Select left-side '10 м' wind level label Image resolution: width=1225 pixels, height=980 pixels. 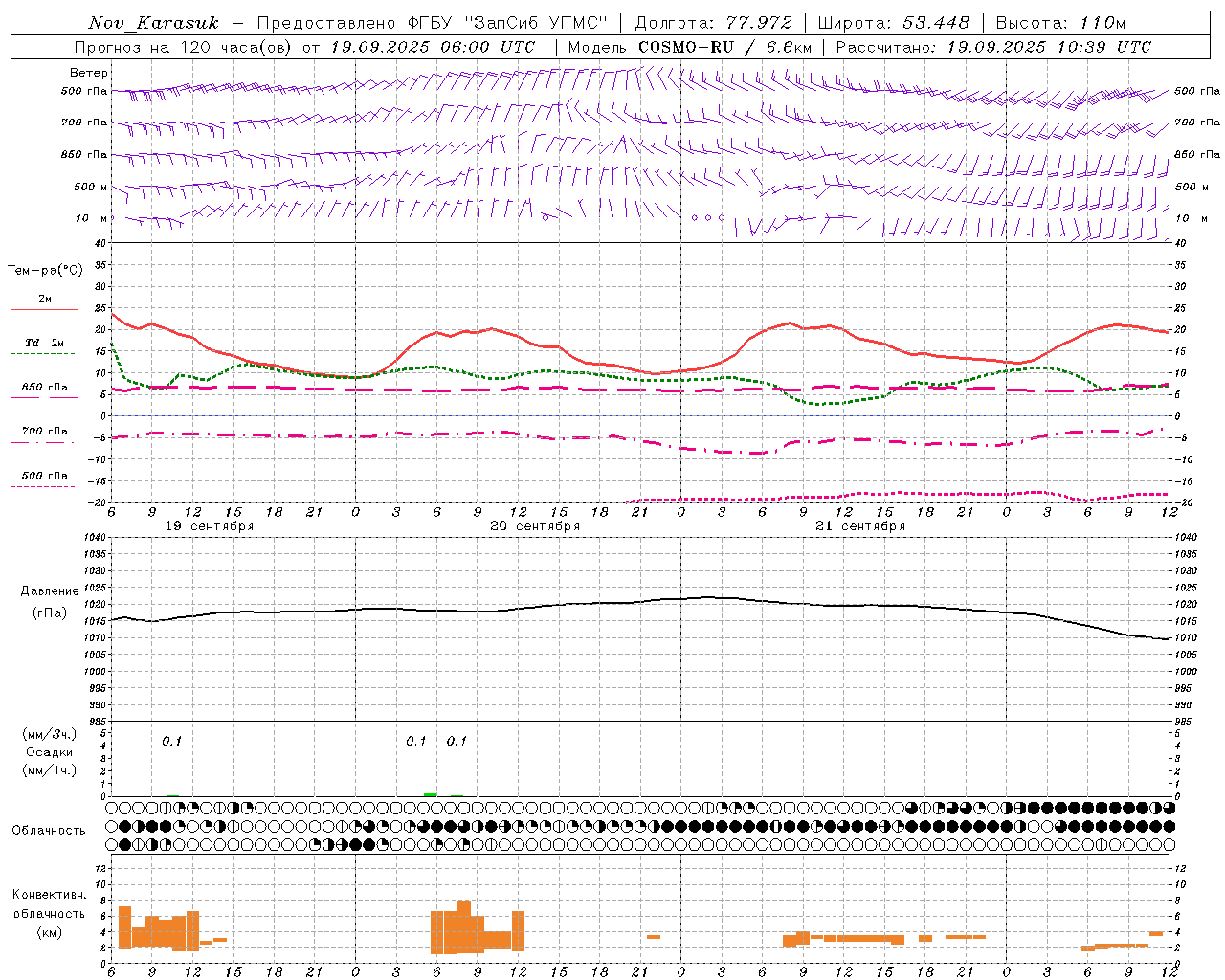click(91, 218)
